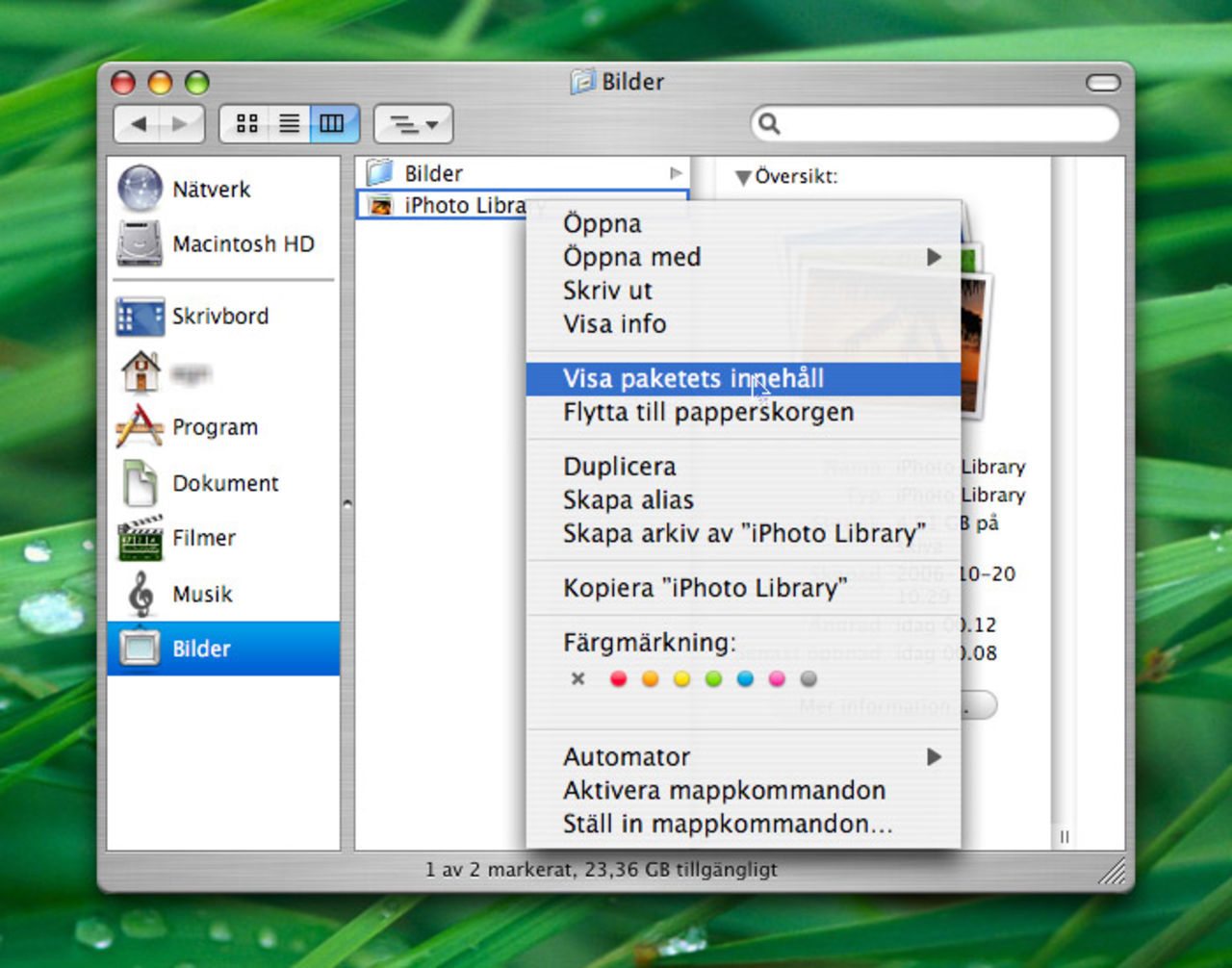This screenshot has height=968, width=1232.
Task: Open the Skrivbord sidebar icon
Action: tap(141, 317)
